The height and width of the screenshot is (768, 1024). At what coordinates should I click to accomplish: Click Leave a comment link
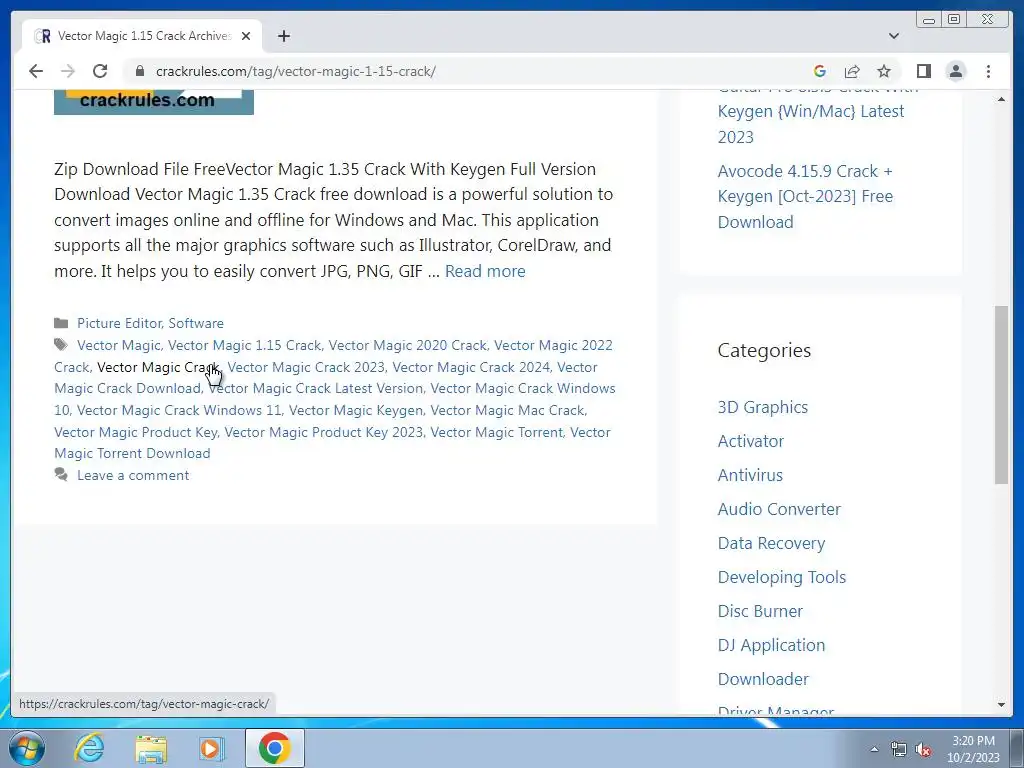click(133, 475)
